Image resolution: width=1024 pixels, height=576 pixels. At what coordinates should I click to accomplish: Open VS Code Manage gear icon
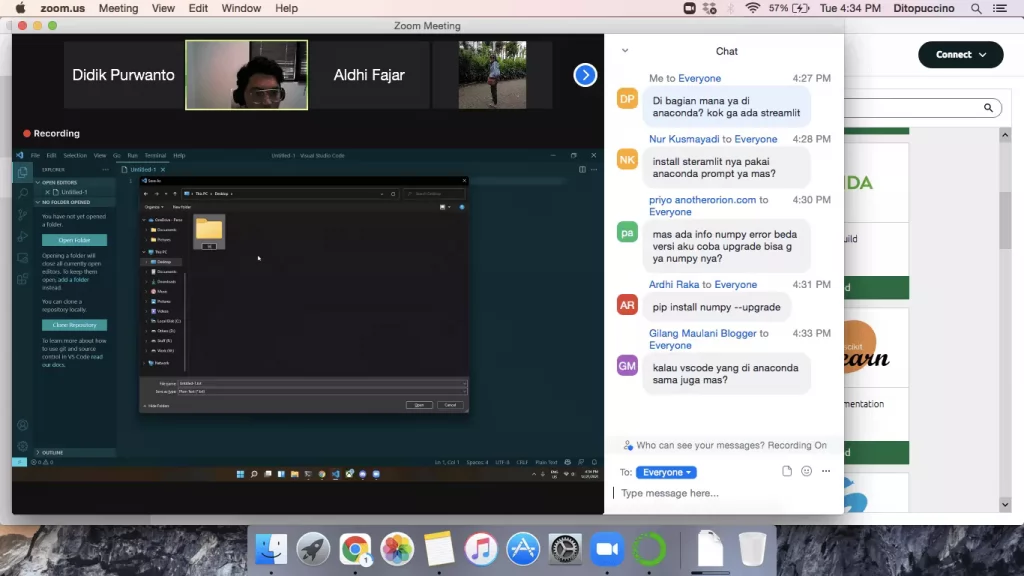tap(23, 446)
